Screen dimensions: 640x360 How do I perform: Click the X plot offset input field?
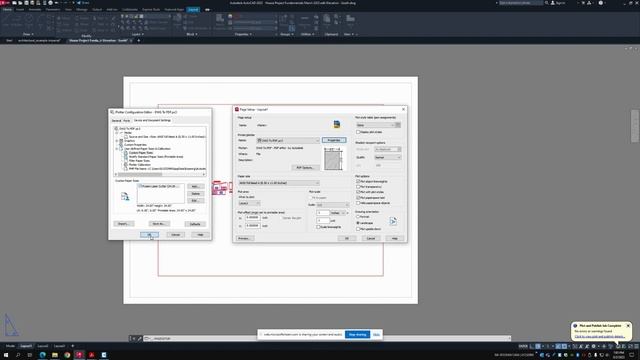[x=253, y=218]
